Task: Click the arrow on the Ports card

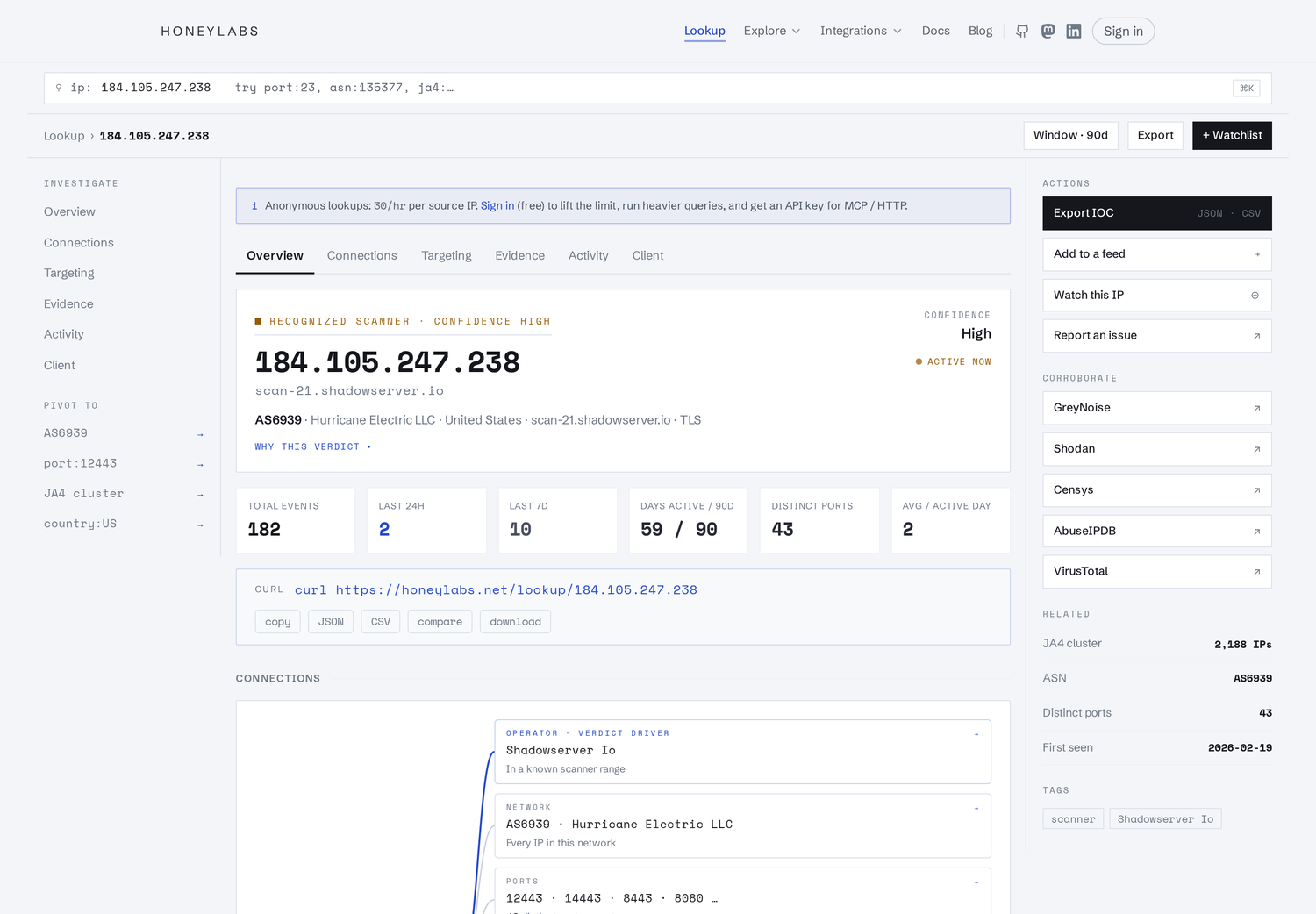Action: tap(976, 882)
